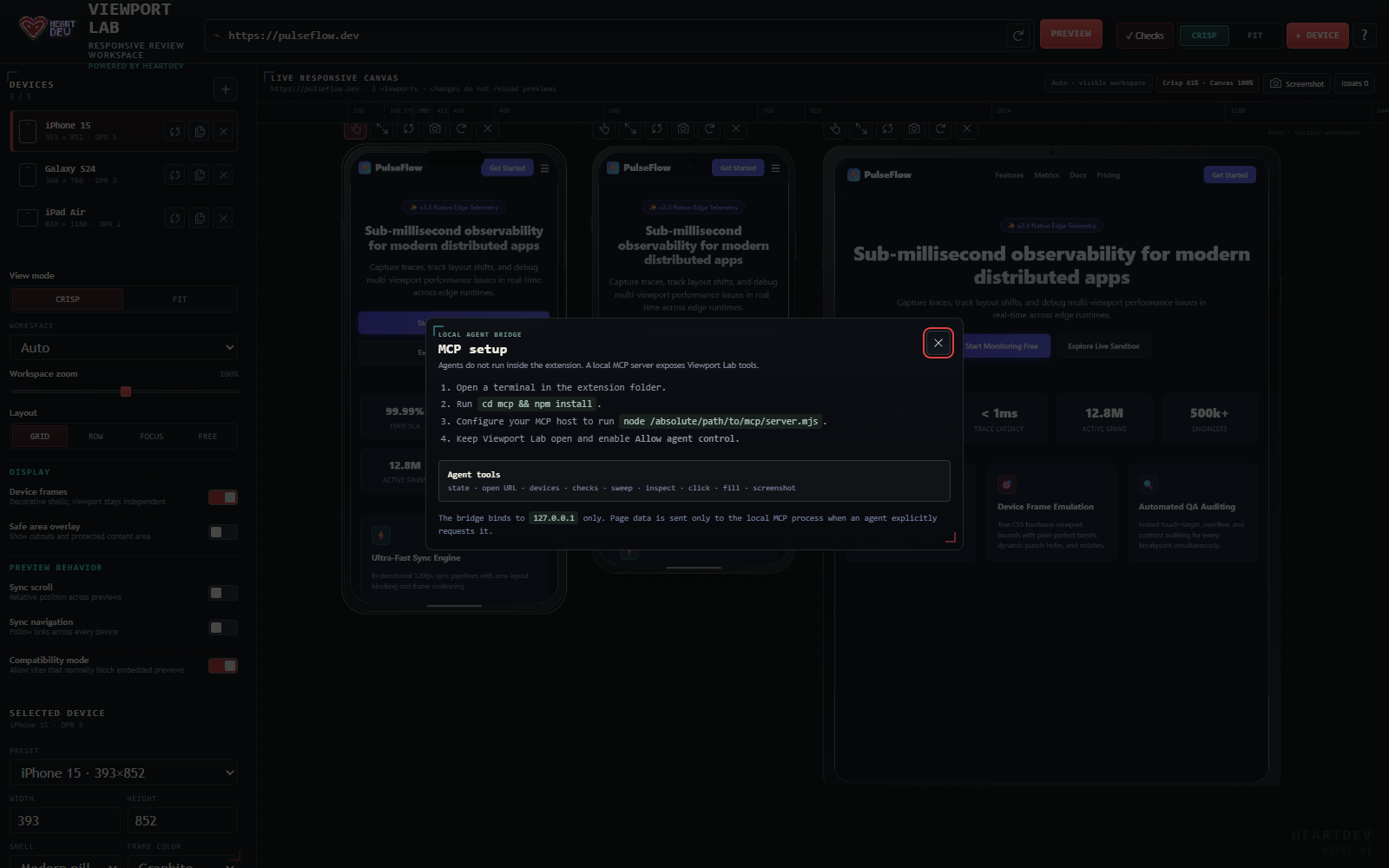The height and width of the screenshot is (868, 1389).
Task: Click the red PREVIEW button
Action: coord(1071,34)
